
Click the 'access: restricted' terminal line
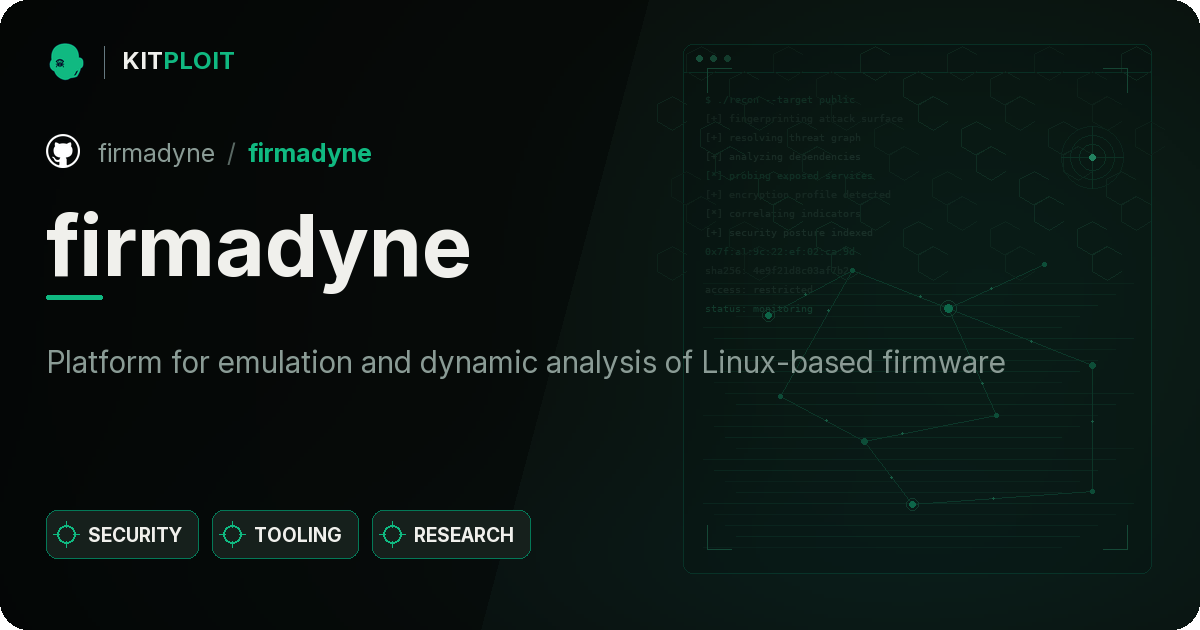tap(759, 290)
